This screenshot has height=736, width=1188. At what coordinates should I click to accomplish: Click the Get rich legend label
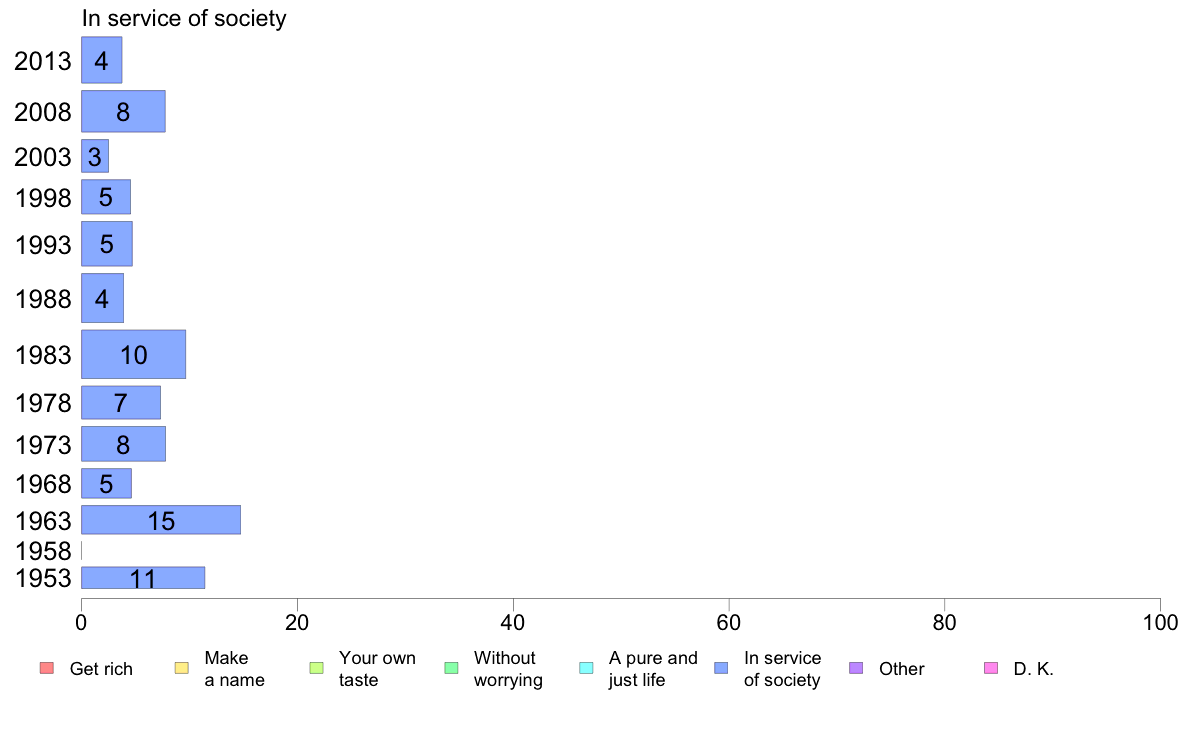pyautogui.click(x=101, y=669)
